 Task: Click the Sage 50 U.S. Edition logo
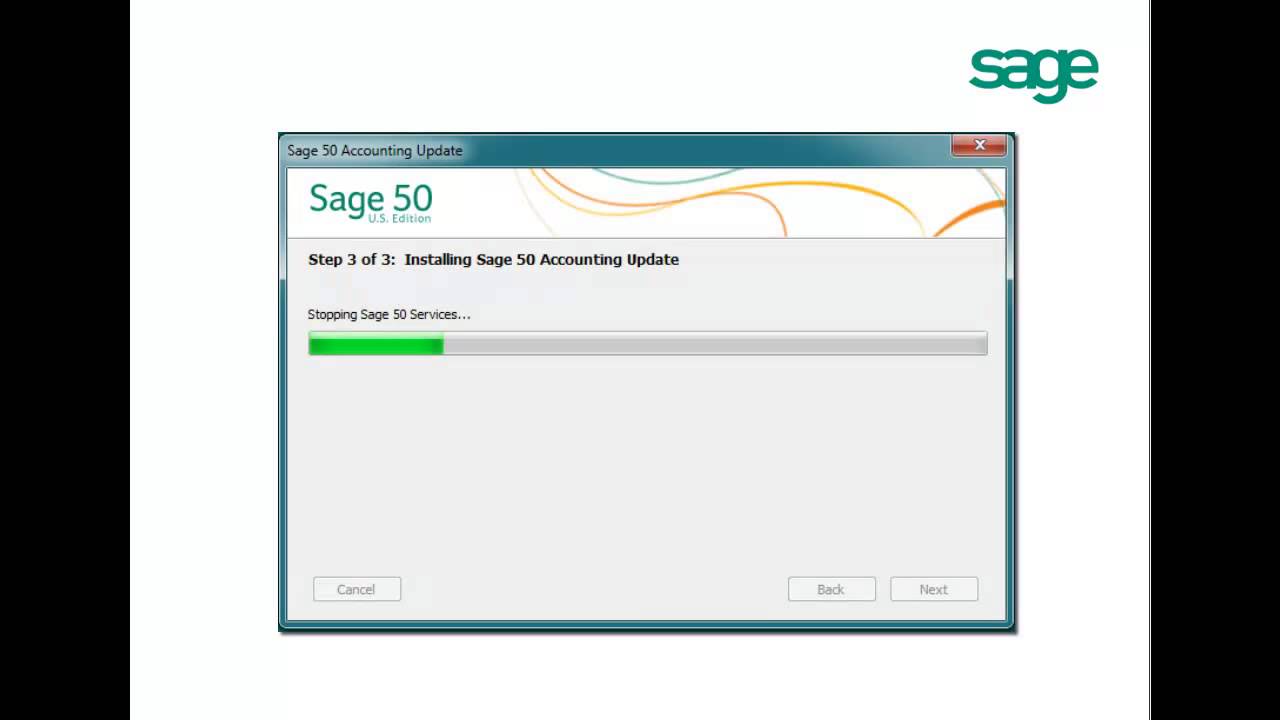pos(371,202)
